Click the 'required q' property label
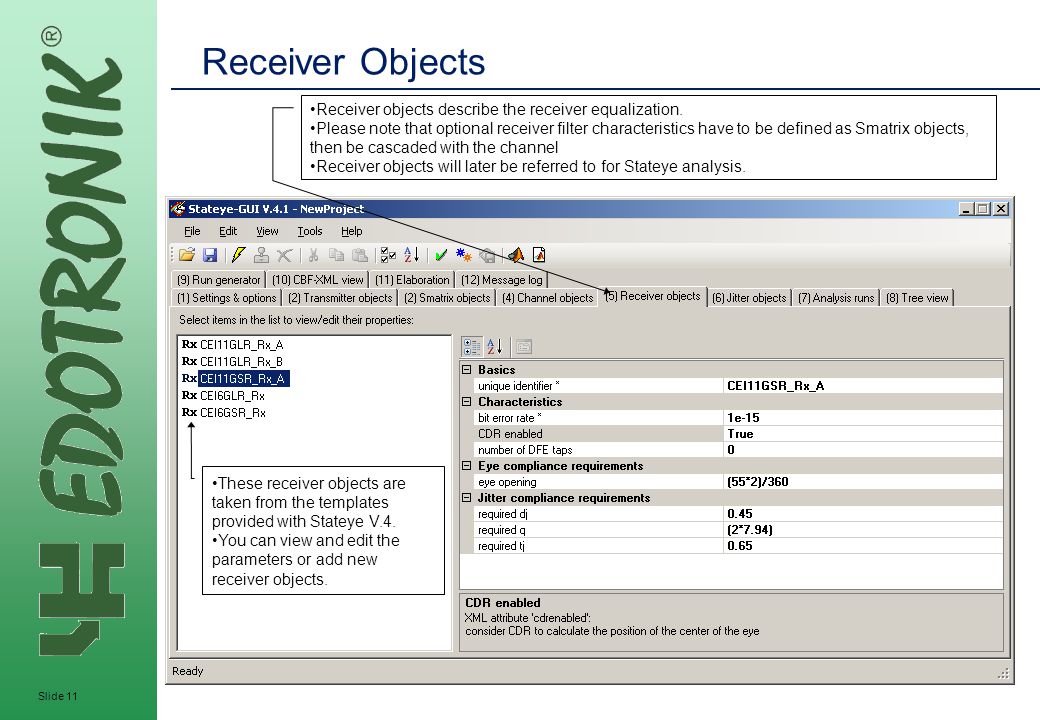 (501, 530)
